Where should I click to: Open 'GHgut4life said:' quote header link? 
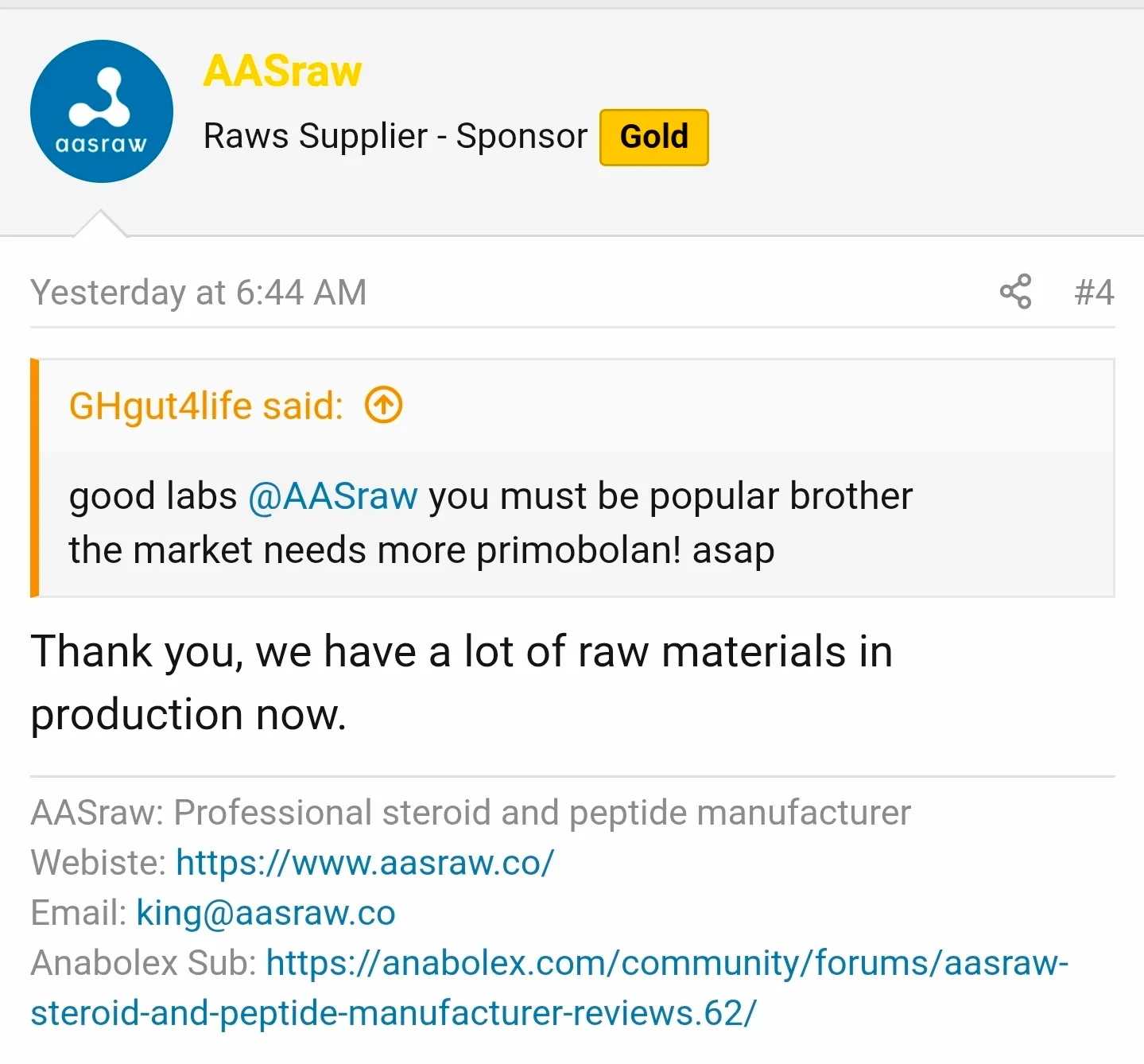(x=206, y=406)
